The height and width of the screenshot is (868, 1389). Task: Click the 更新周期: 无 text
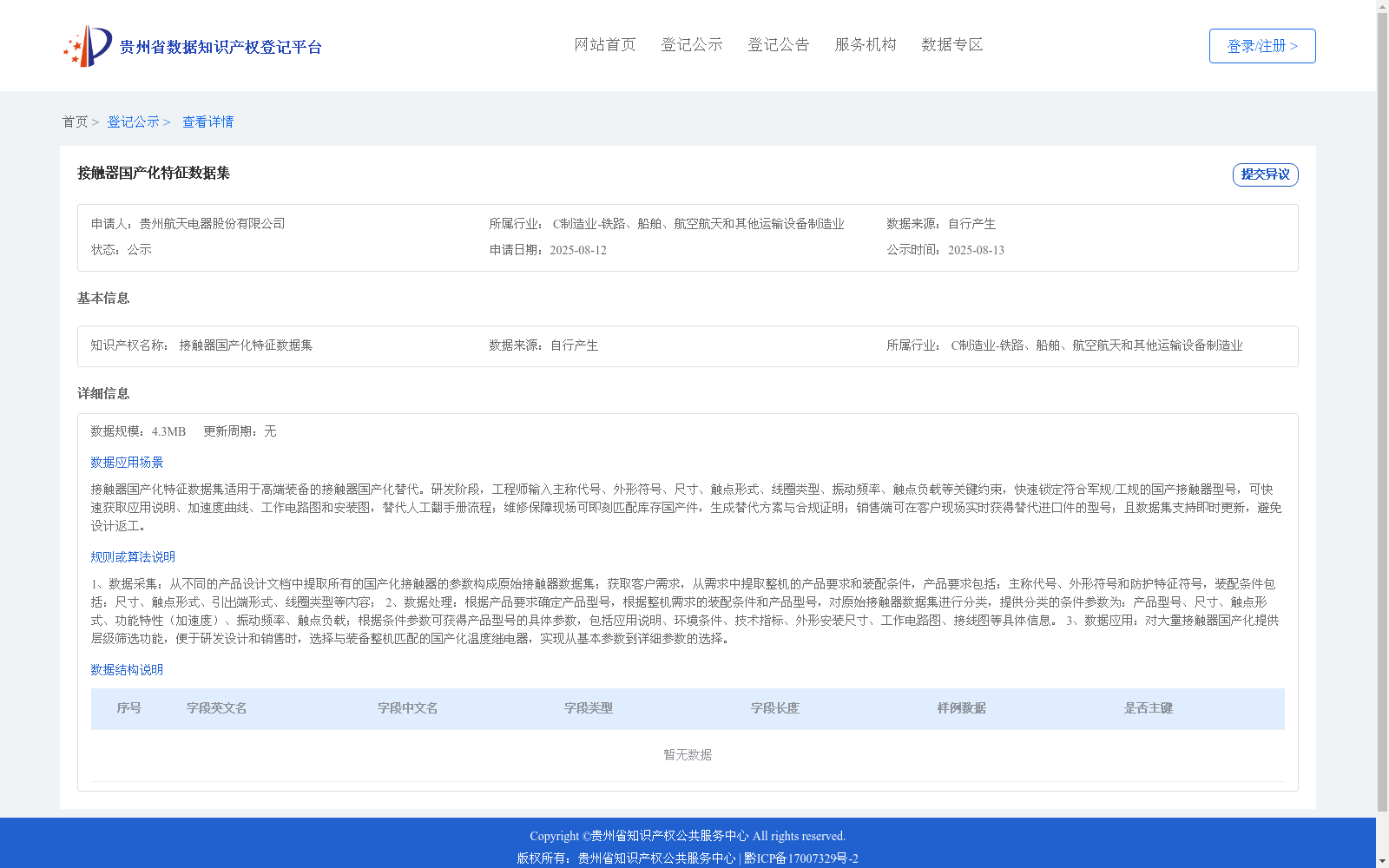(240, 431)
